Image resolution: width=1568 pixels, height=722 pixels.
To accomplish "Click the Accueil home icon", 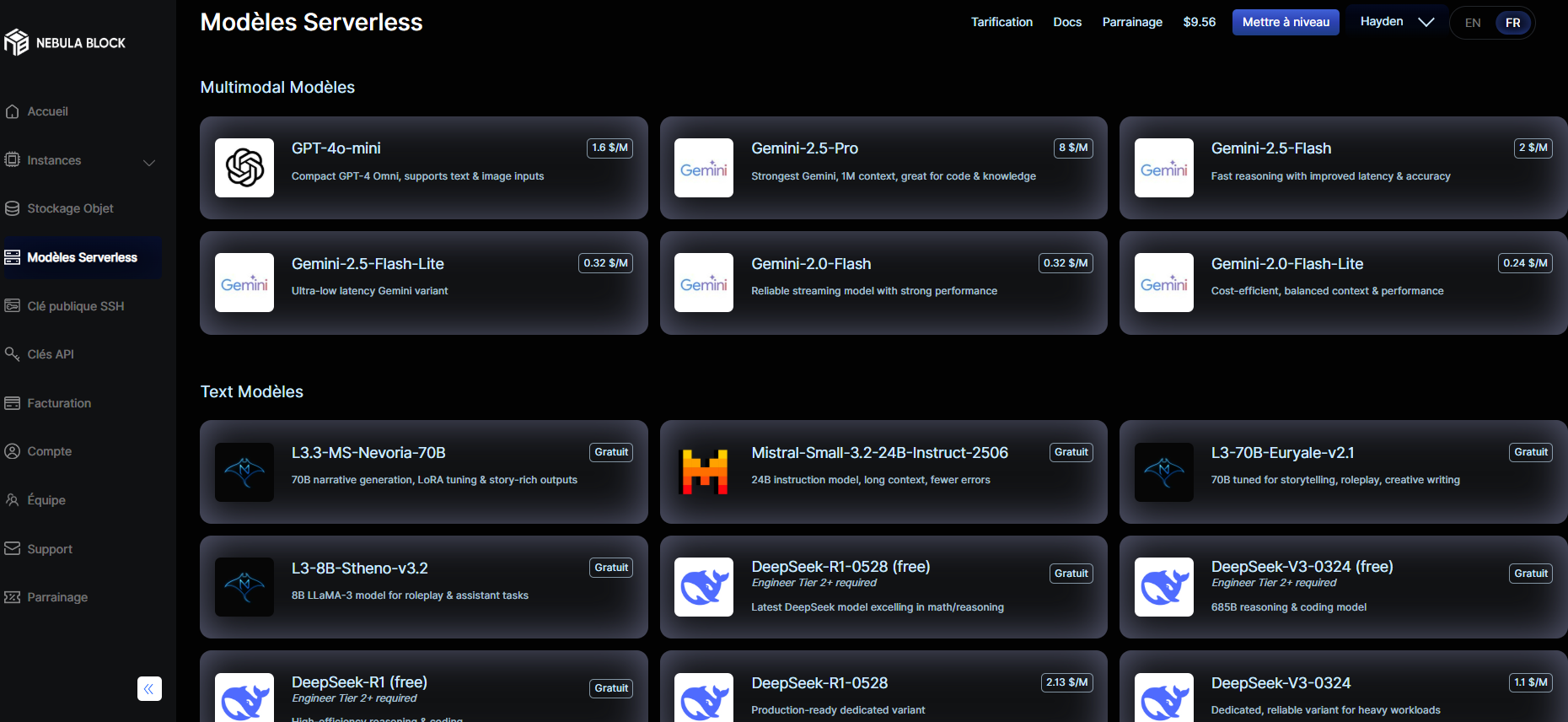I will pos(12,111).
